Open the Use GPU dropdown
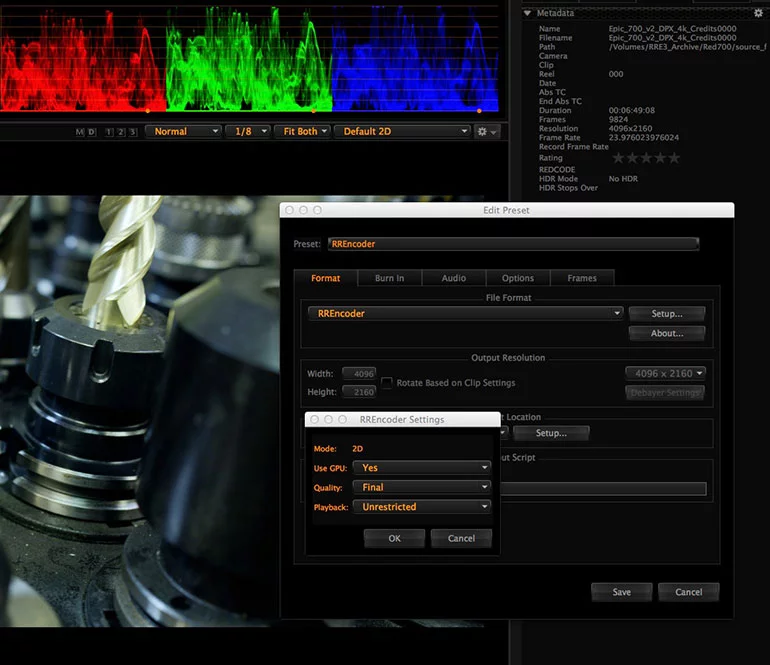This screenshot has width=770, height=665. click(422, 468)
